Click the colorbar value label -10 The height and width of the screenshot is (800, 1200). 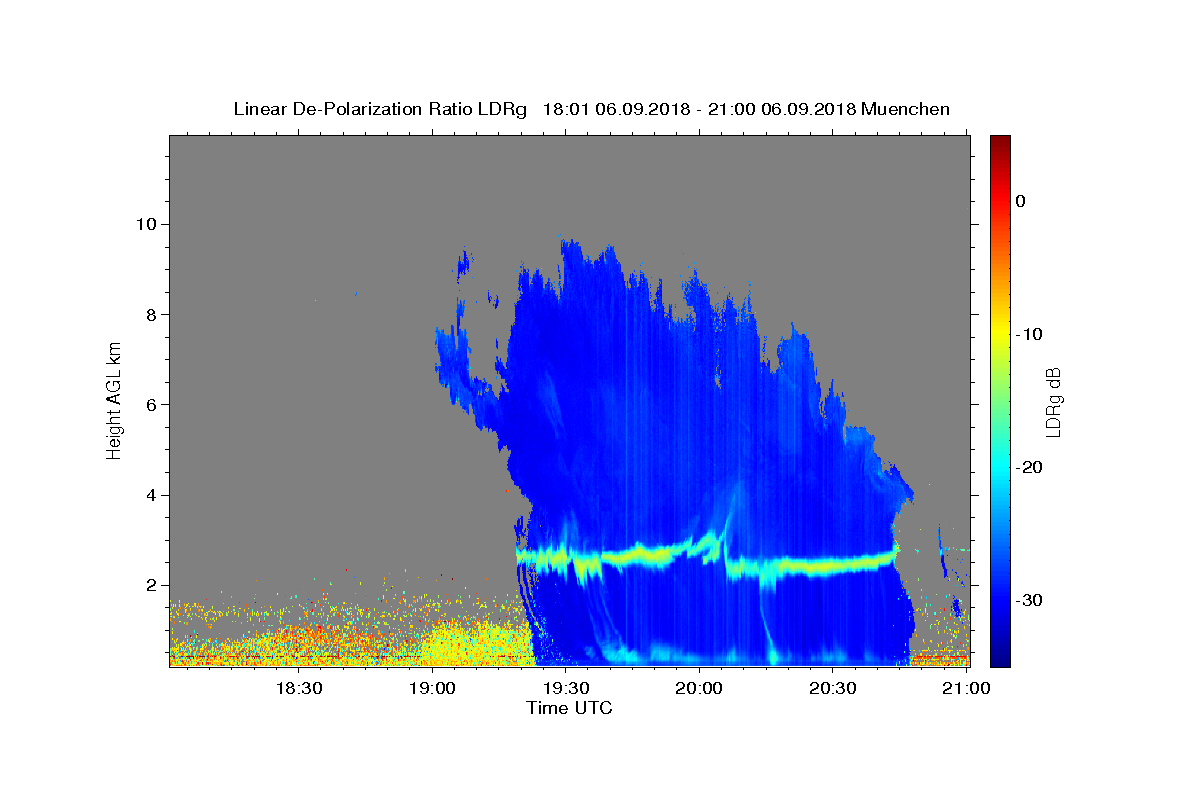point(1029,334)
